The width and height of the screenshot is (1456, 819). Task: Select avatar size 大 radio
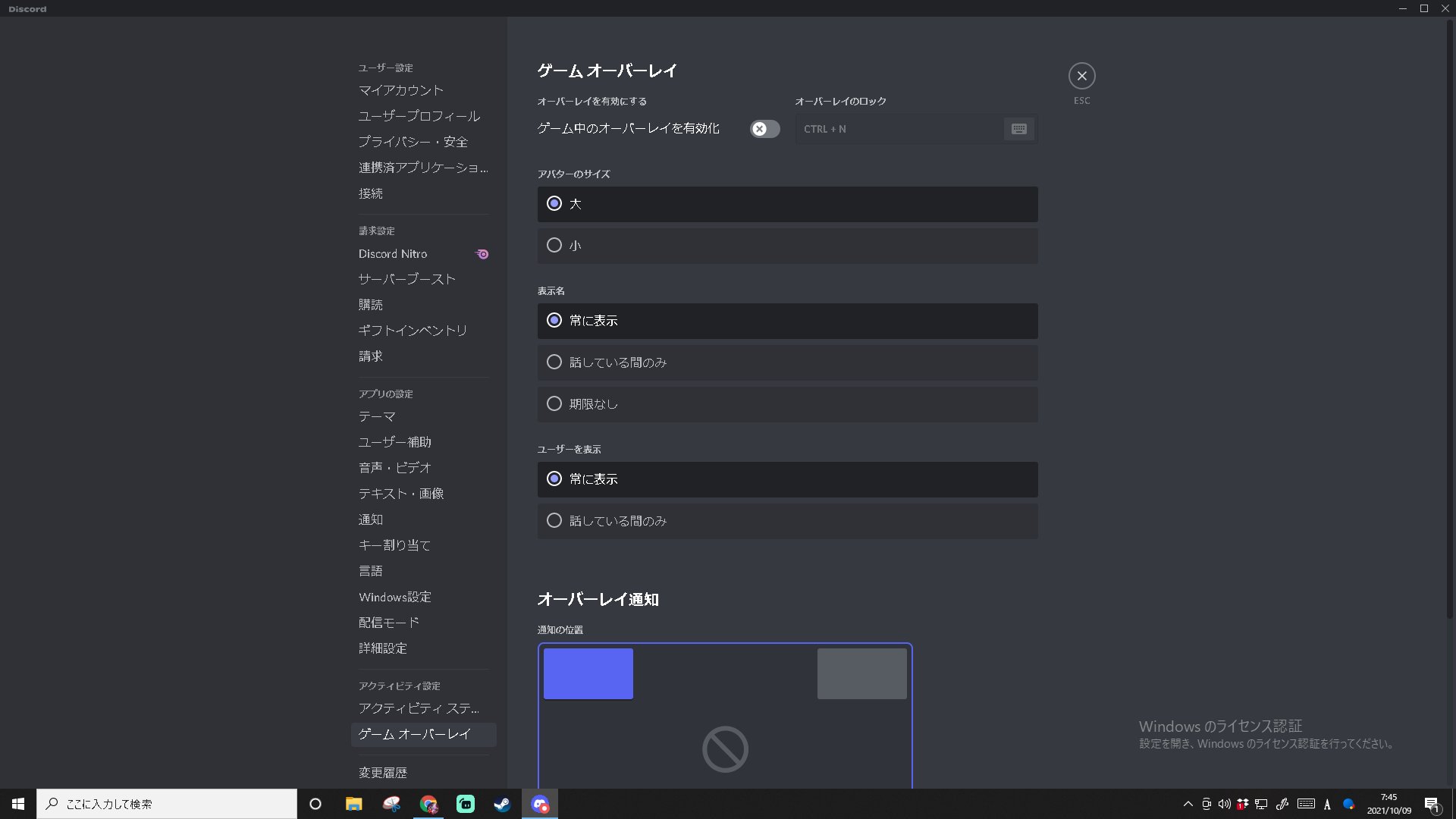coord(787,204)
